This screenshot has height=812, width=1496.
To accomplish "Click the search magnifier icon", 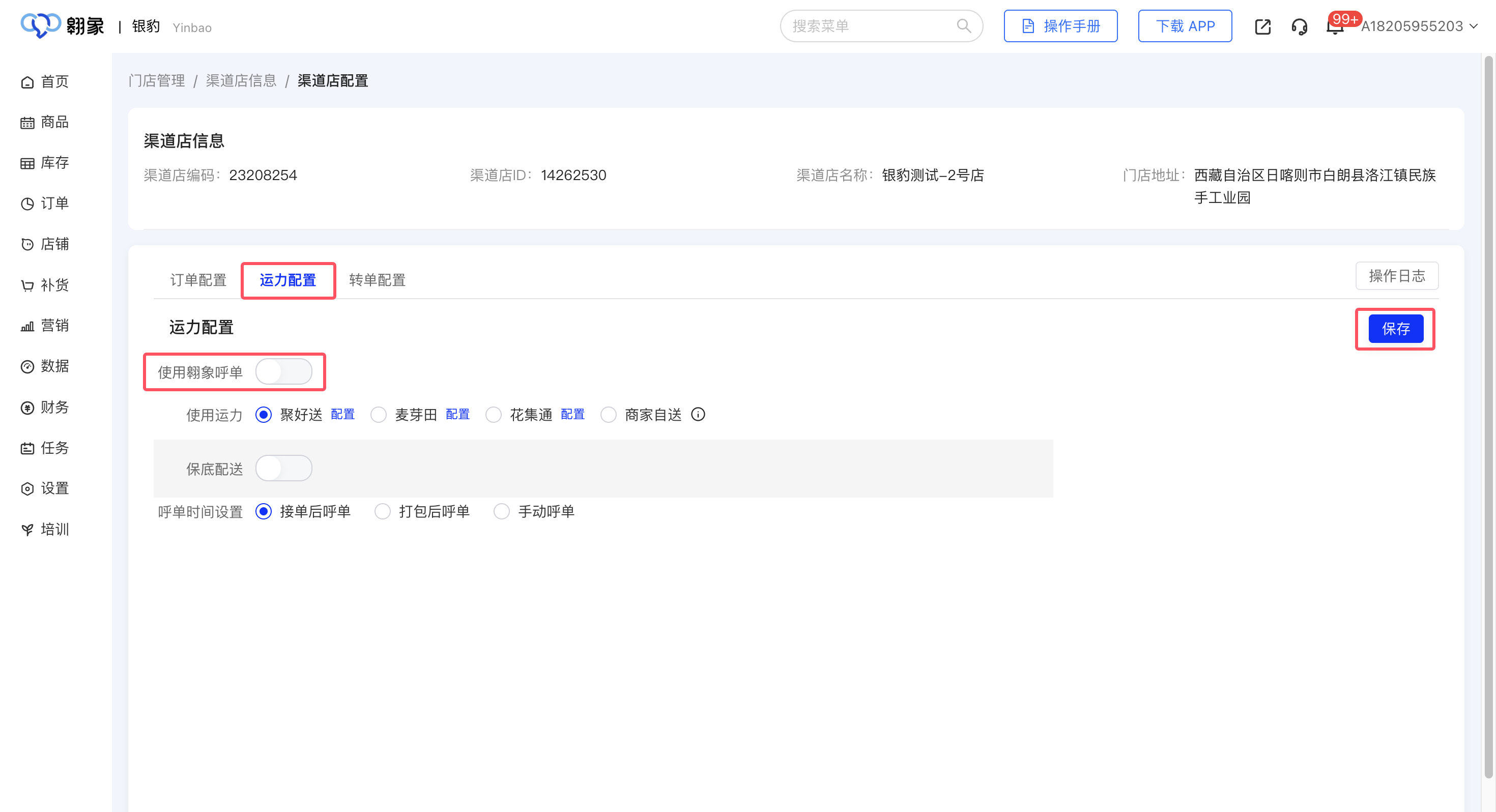I will pyautogui.click(x=963, y=26).
